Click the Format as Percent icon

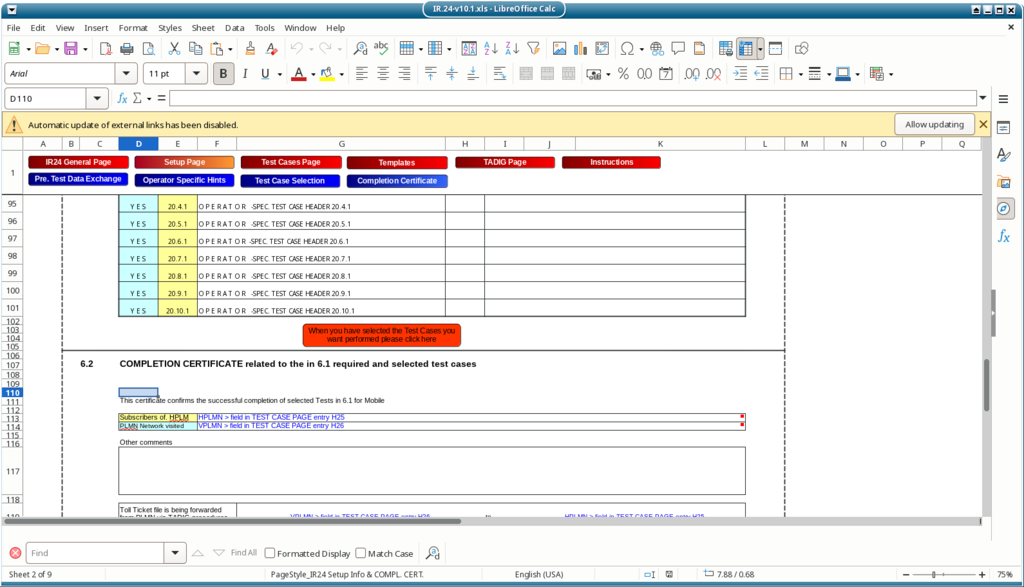click(x=623, y=73)
